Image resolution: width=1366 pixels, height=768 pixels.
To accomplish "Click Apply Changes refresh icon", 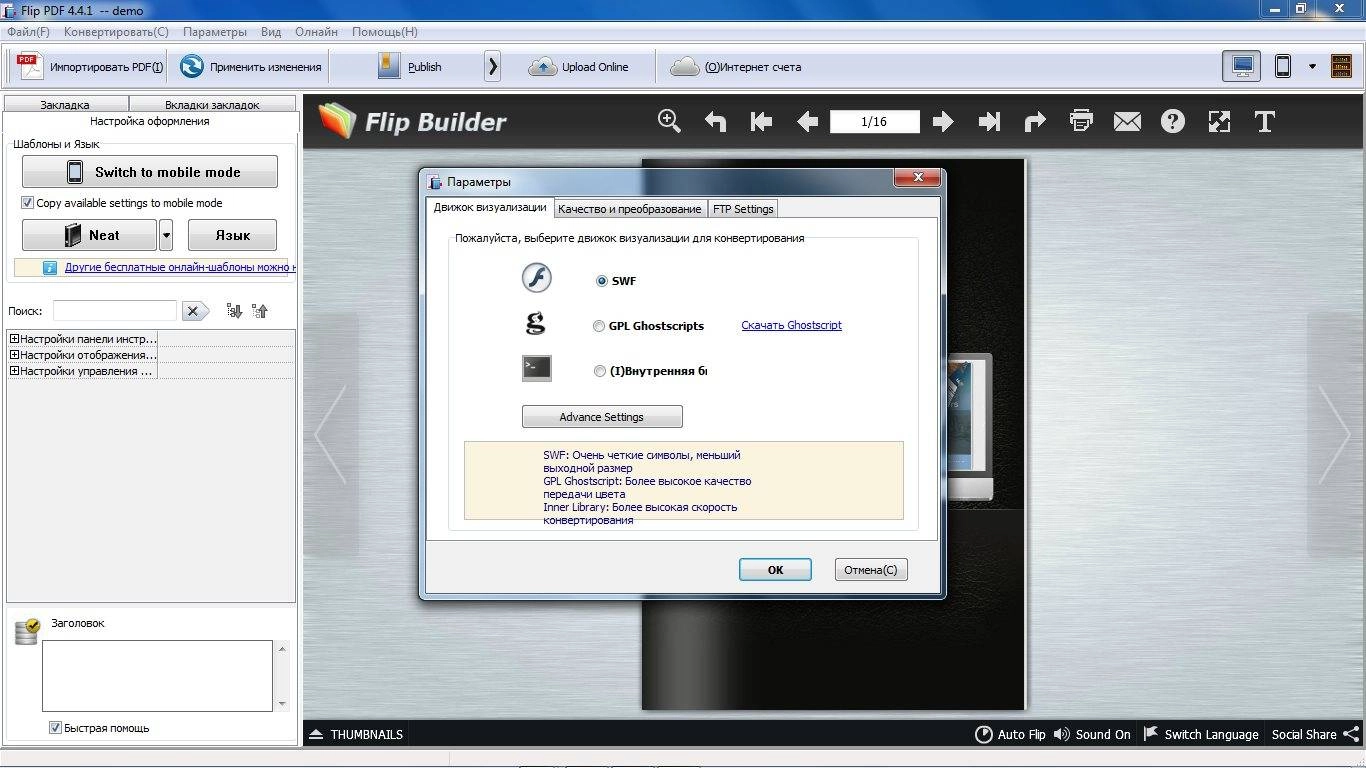I will (191, 67).
